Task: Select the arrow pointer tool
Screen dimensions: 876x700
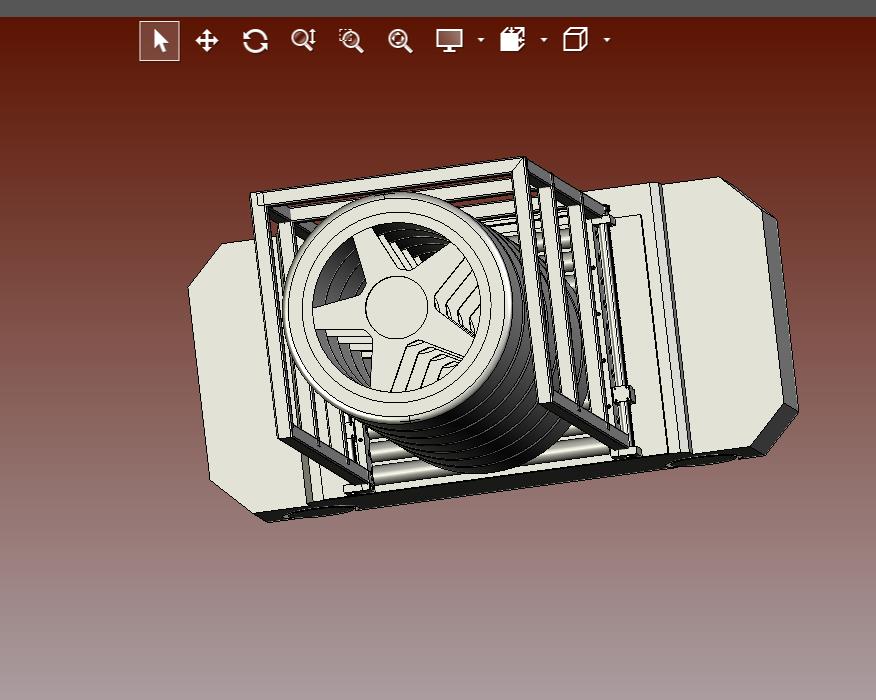Action: (159, 41)
